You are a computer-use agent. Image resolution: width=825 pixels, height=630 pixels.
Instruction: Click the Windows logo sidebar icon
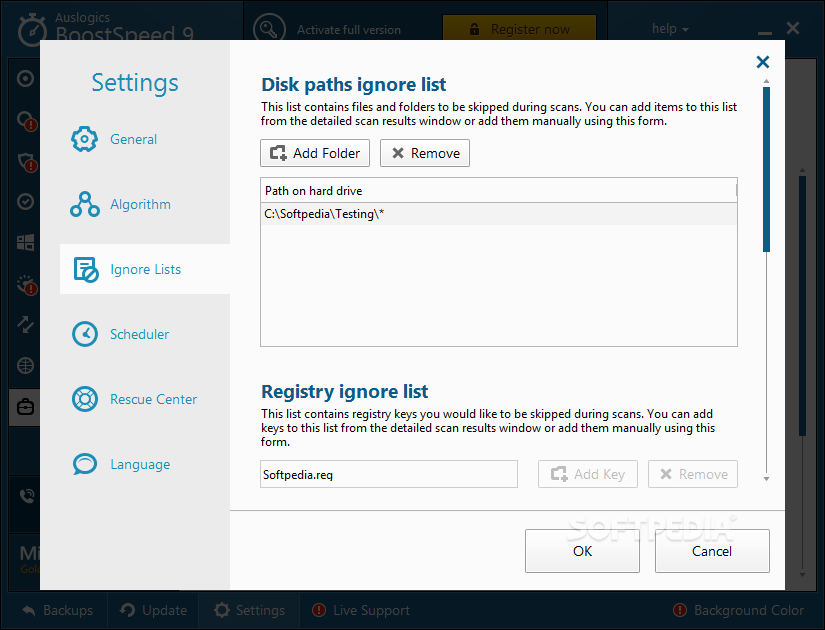pyautogui.click(x=25, y=243)
